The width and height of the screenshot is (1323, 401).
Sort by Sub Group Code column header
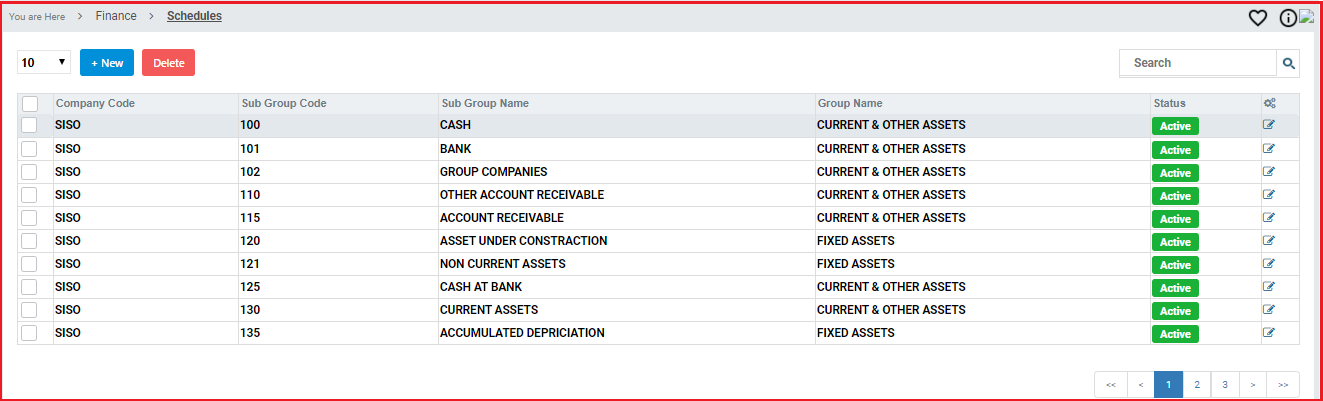click(x=284, y=104)
